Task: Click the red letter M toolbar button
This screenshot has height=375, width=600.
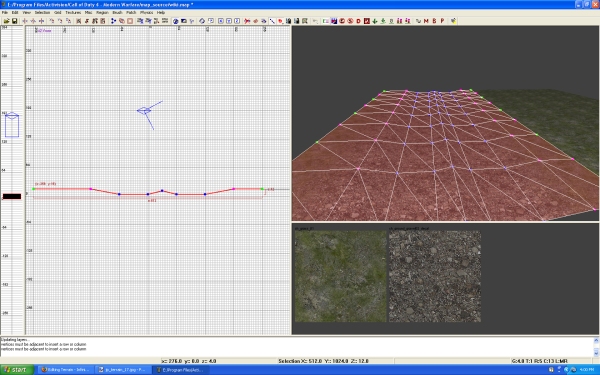Action: click(426, 21)
